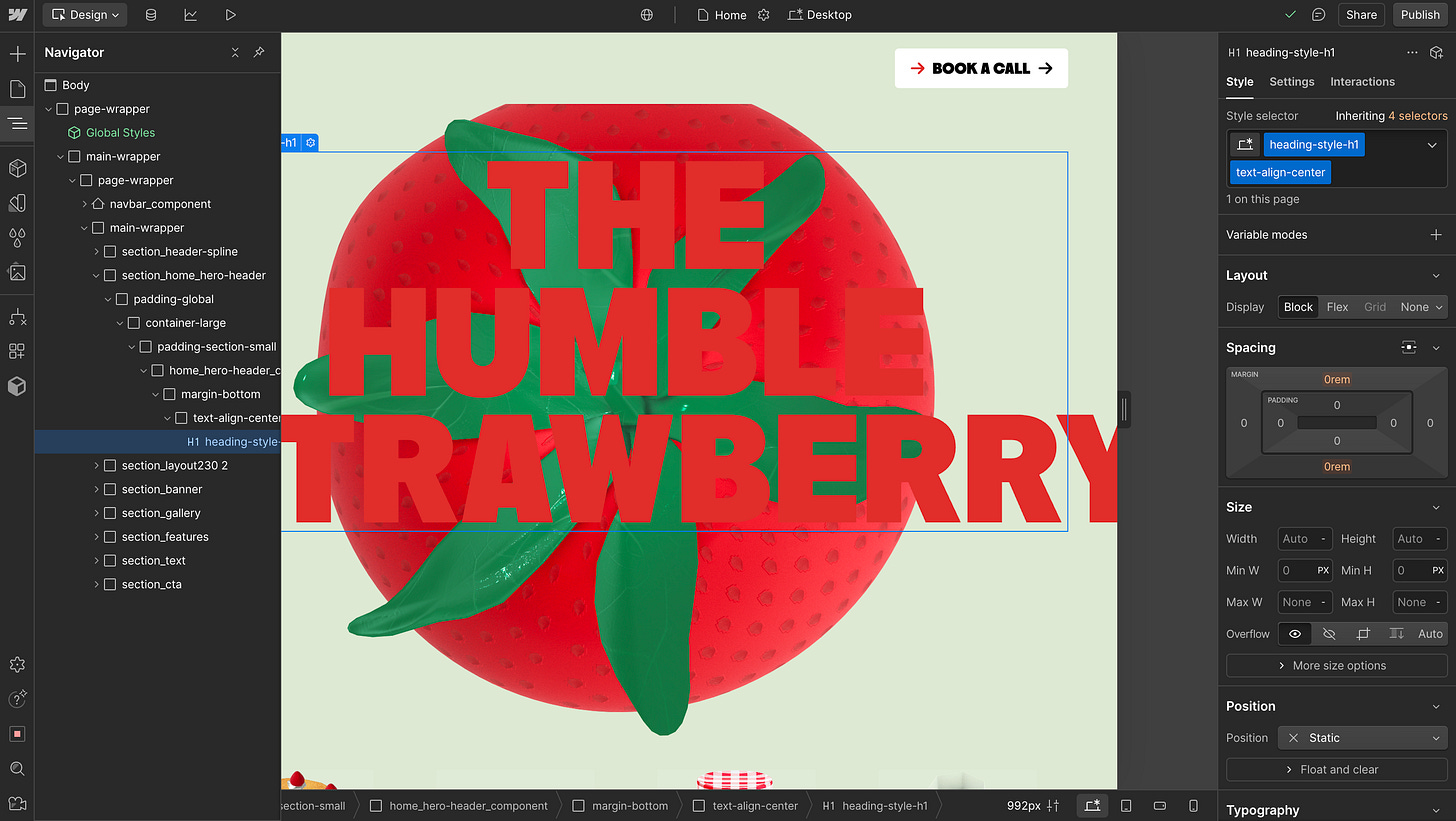This screenshot has height=821, width=1456.
Task: Start preview with the play icon
Action: 231,15
